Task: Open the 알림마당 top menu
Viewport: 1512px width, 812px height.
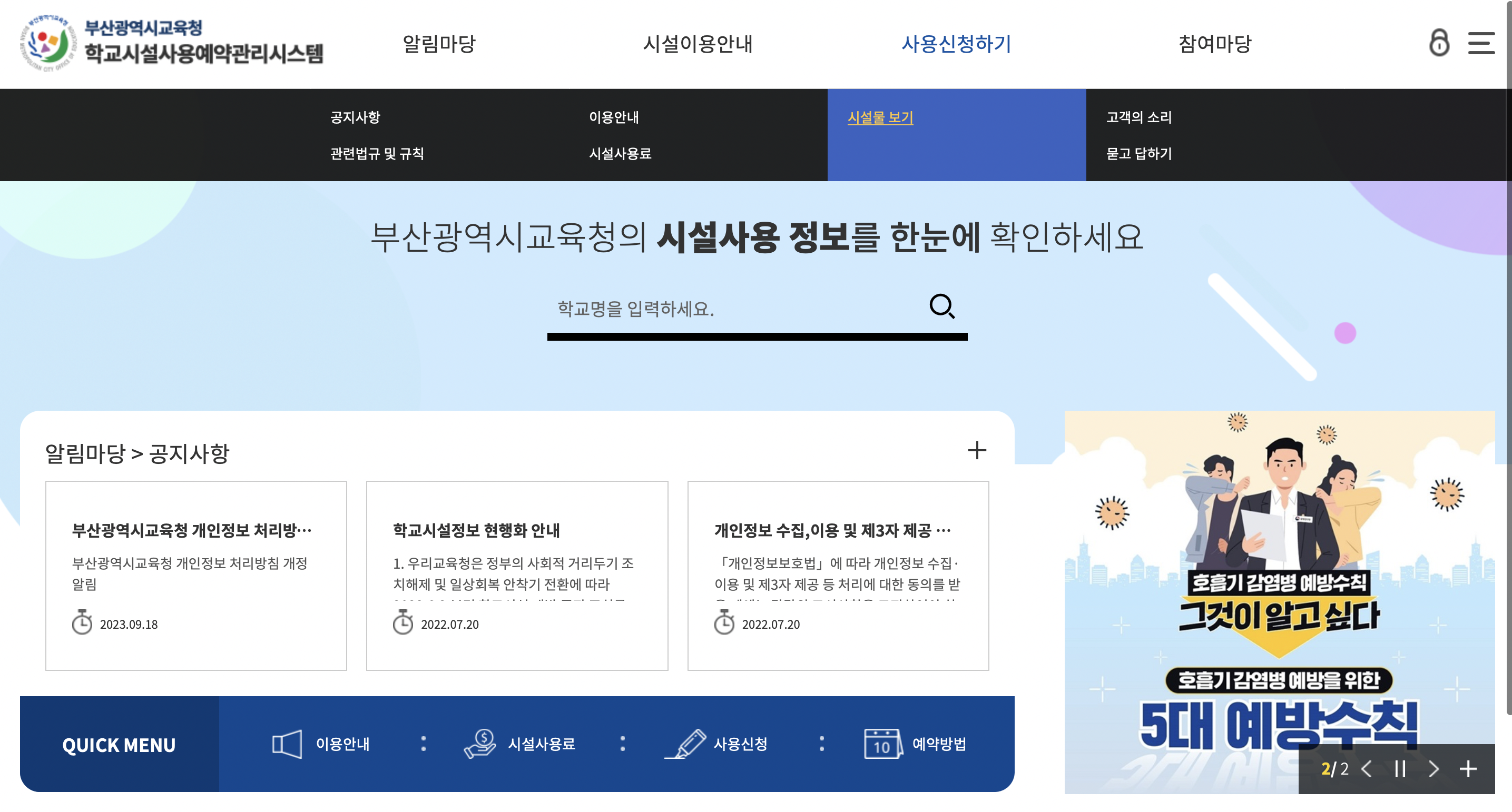Action: click(439, 43)
